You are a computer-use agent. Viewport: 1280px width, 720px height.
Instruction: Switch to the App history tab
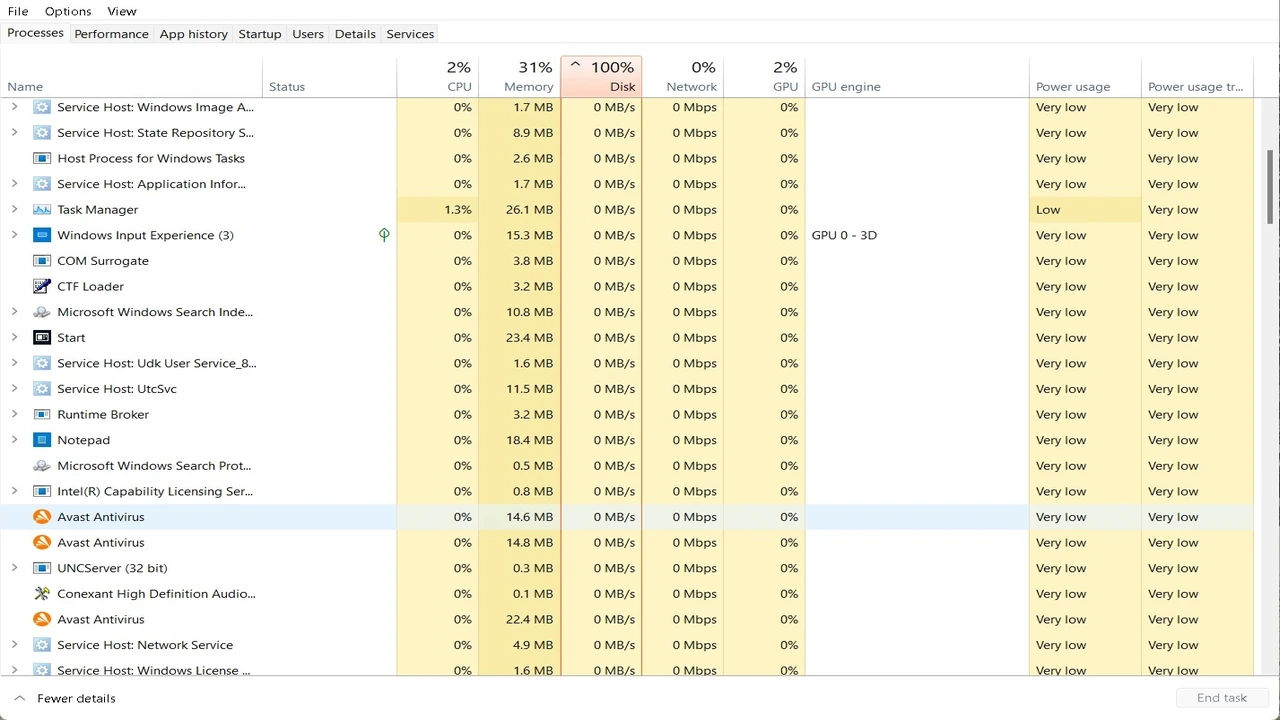194,34
